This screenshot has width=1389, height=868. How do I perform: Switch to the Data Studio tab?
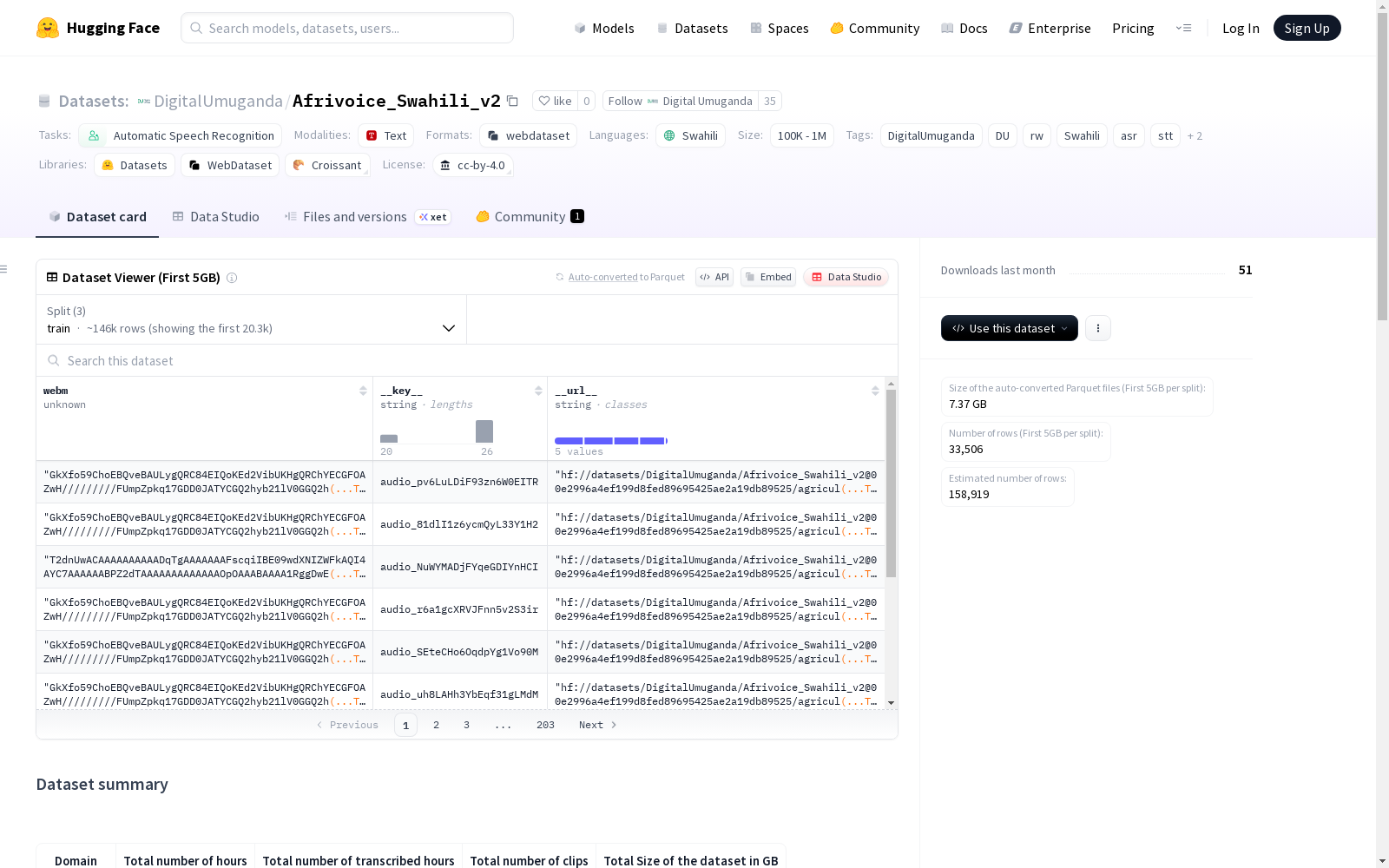(x=216, y=217)
